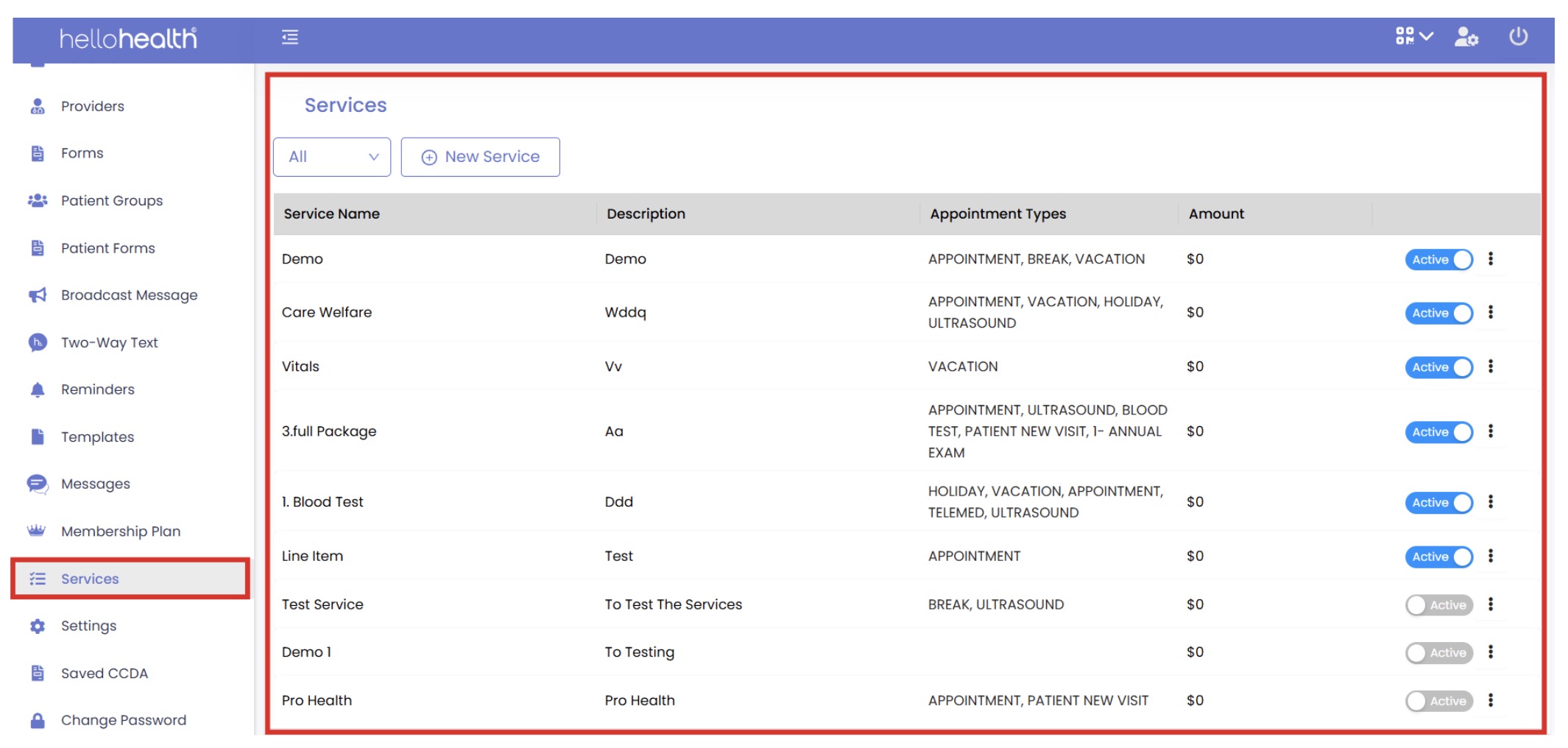Screen dimensions: 1568x748
Task: Click the power logout icon
Action: [x=1518, y=37]
